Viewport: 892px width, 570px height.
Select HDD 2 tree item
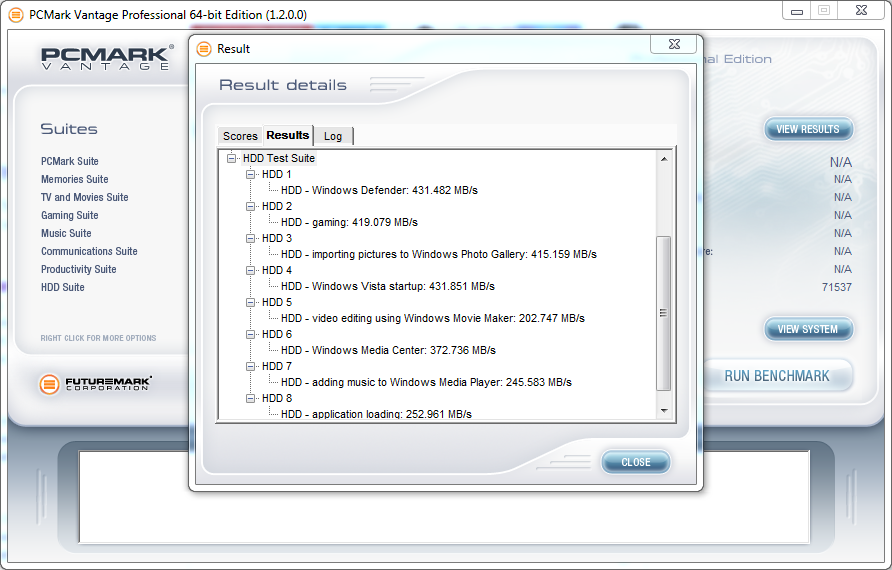click(x=276, y=206)
